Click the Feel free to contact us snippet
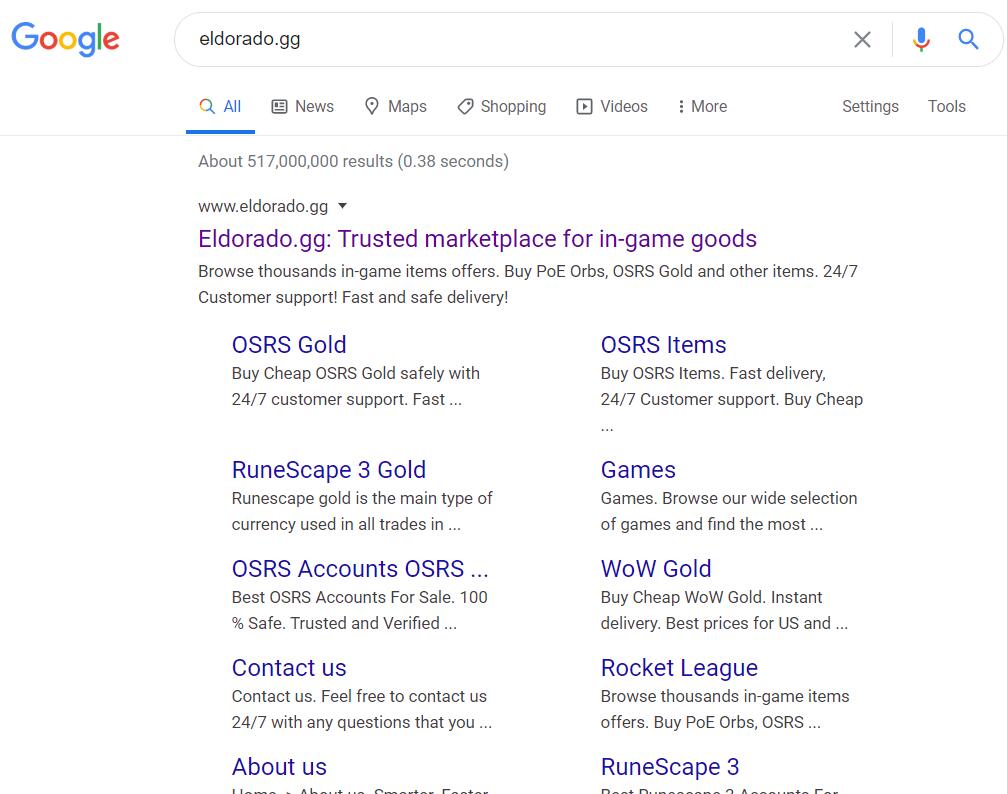 pyautogui.click(x=362, y=709)
